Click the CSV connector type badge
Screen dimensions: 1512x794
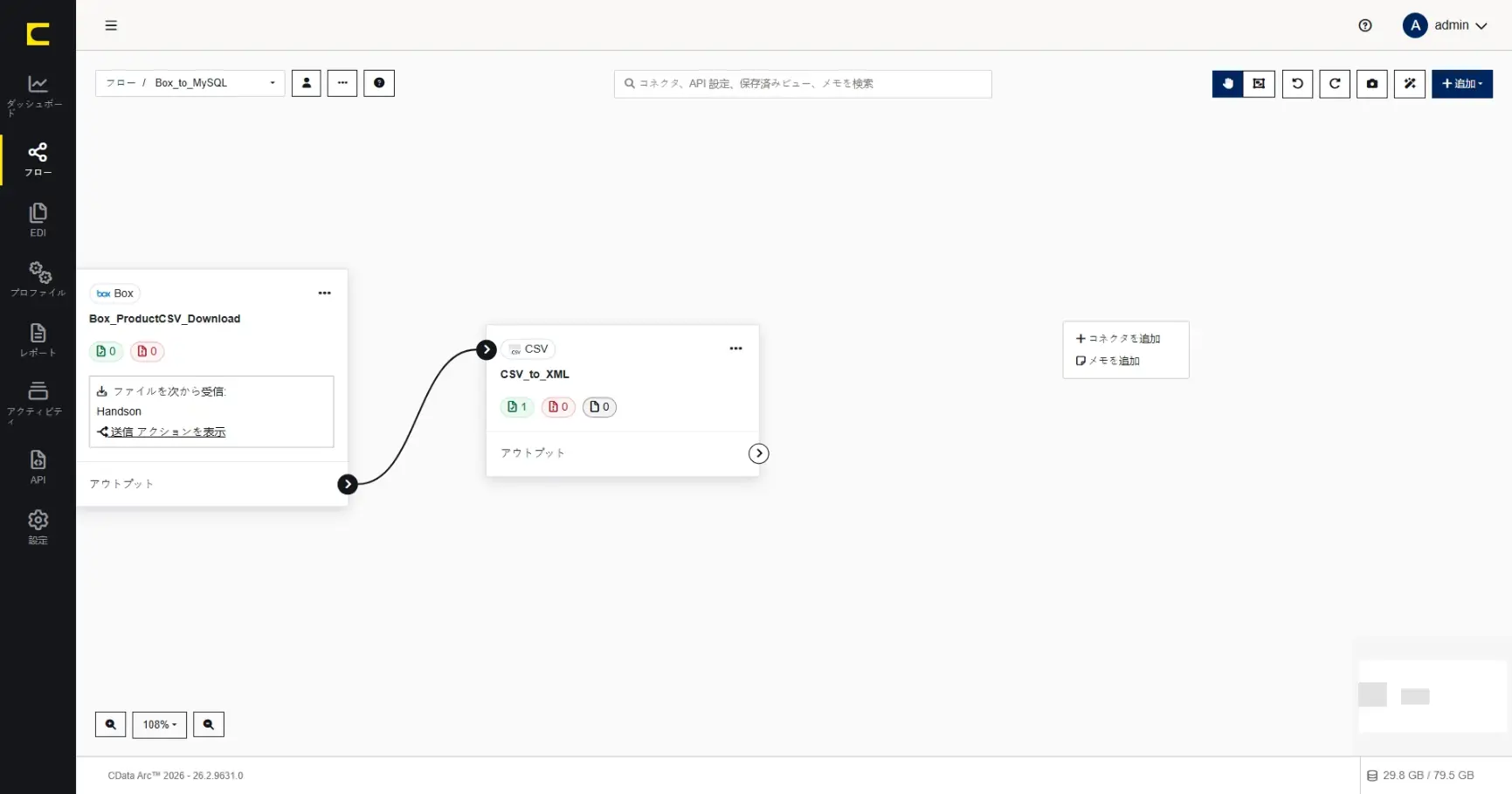click(x=528, y=349)
